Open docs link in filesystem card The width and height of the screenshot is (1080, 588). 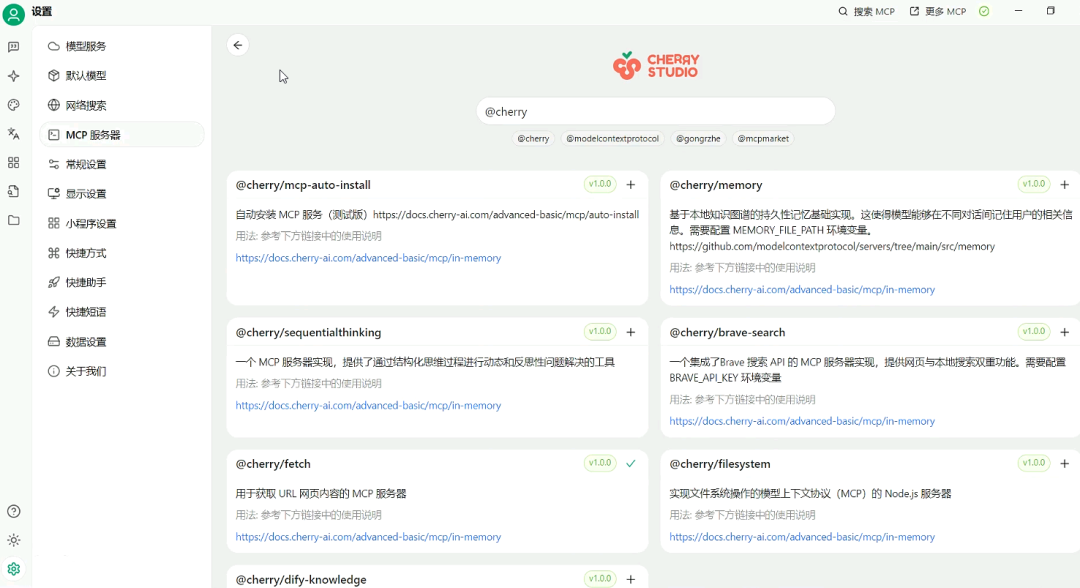pos(802,537)
